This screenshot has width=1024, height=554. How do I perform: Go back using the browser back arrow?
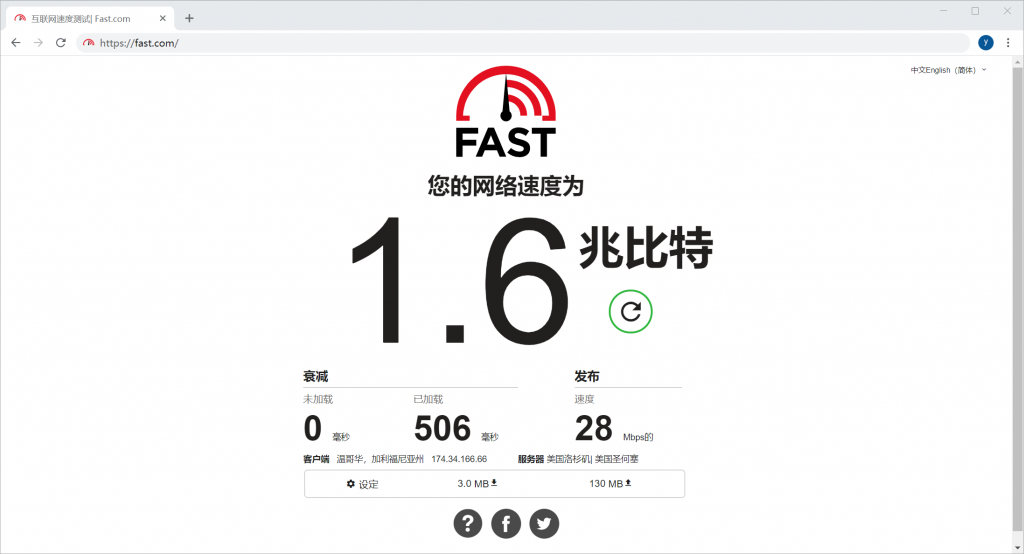pos(15,43)
